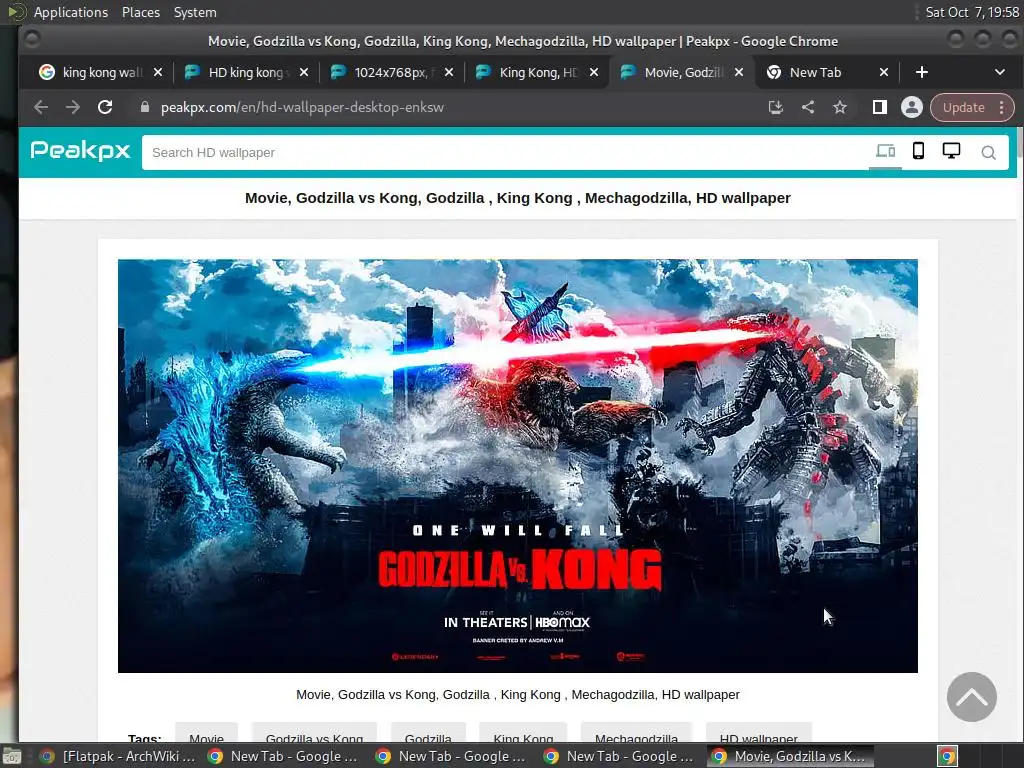Close the 'HD king kong' tab
The width and height of the screenshot is (1024, 768).
click(x=304, y=72)
